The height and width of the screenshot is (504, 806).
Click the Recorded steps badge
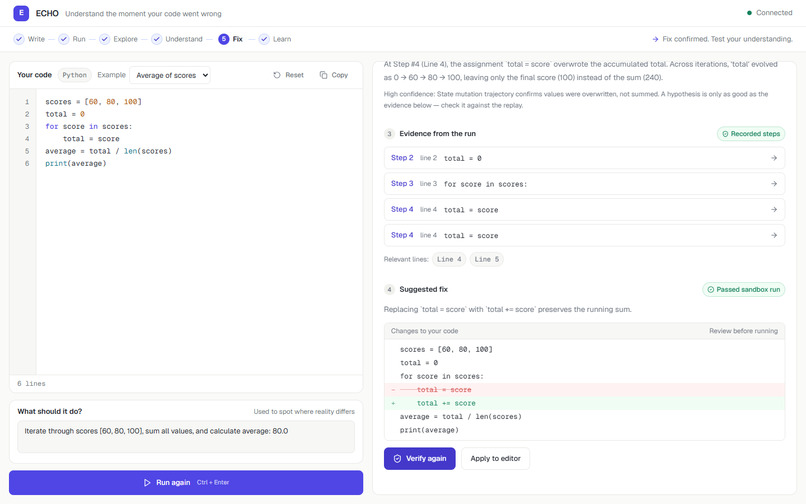(751, 134)
